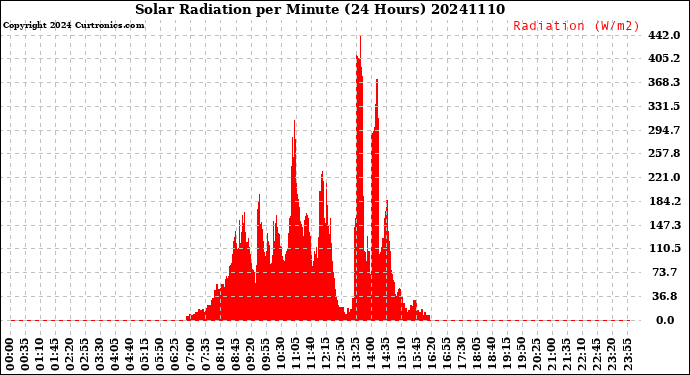The height and width of the screenshot is (375, 690).
Task: Click the 11:05 time label
Action: pyautogui.click(x=296, y=355)
